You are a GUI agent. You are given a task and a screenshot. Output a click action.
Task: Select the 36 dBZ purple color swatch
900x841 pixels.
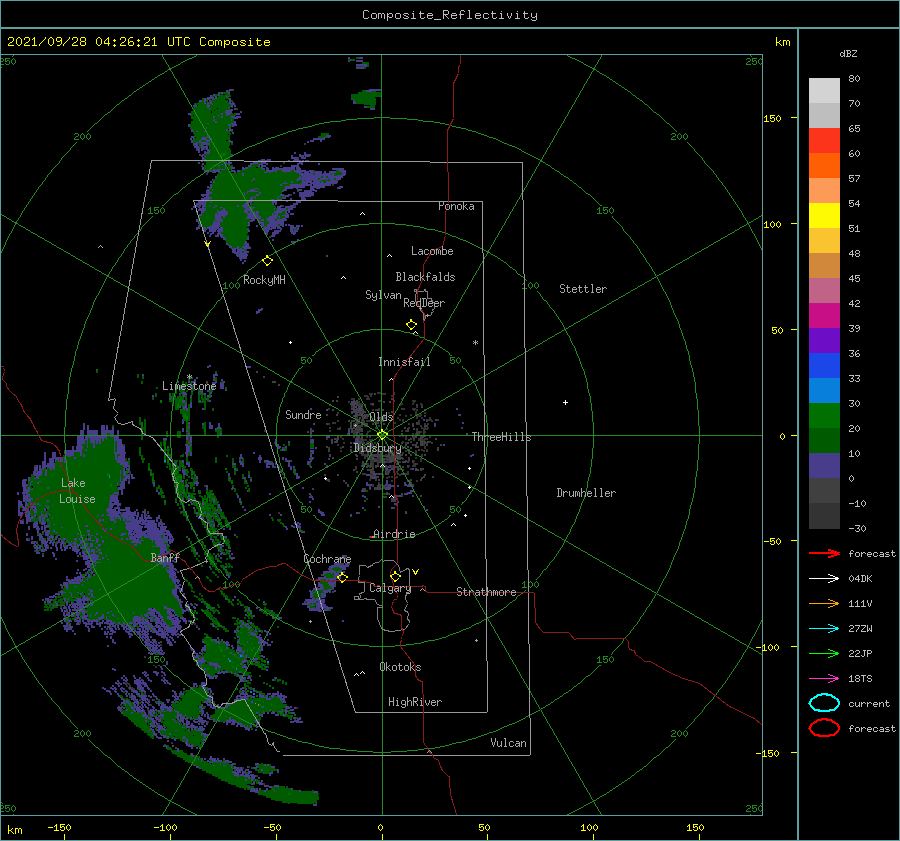coord(824,340)
